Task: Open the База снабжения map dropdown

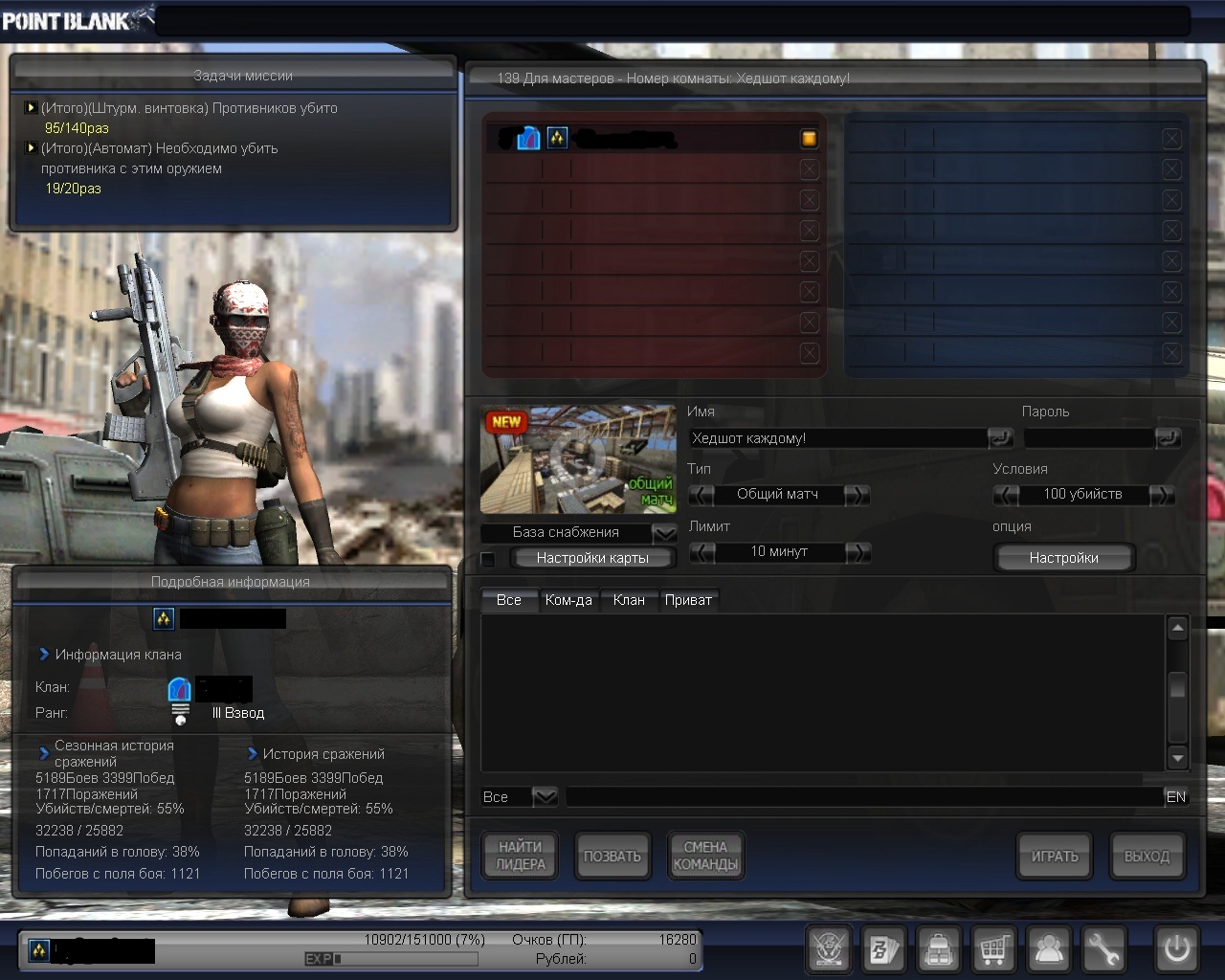Action: coord(664,533)
